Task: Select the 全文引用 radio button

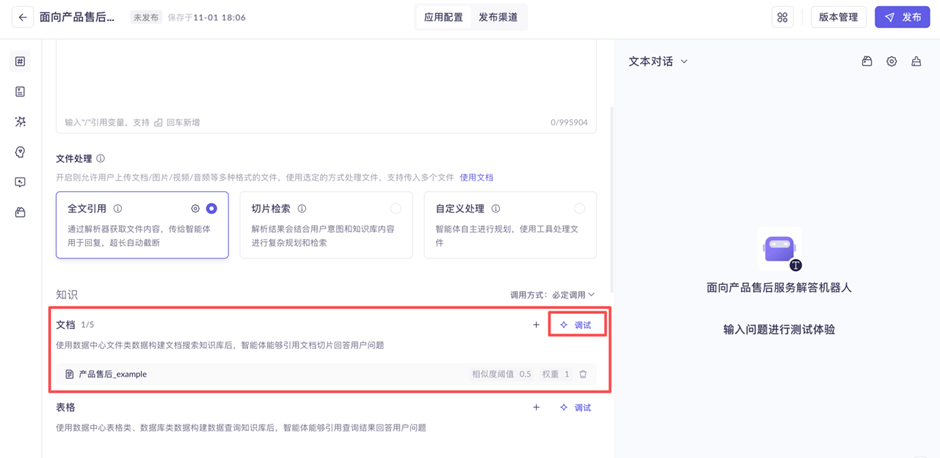Action: 211,209
